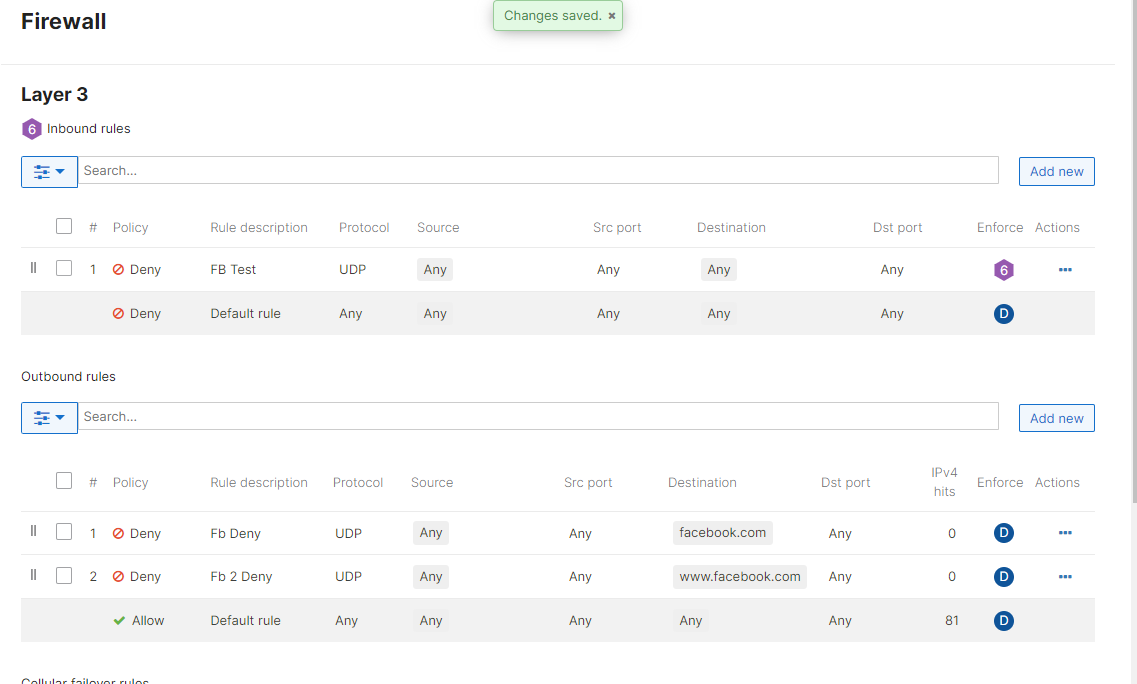1137x684 pixels.
Task: Open actions menu for FB Test rule
Action: [x=1064, y=270]
